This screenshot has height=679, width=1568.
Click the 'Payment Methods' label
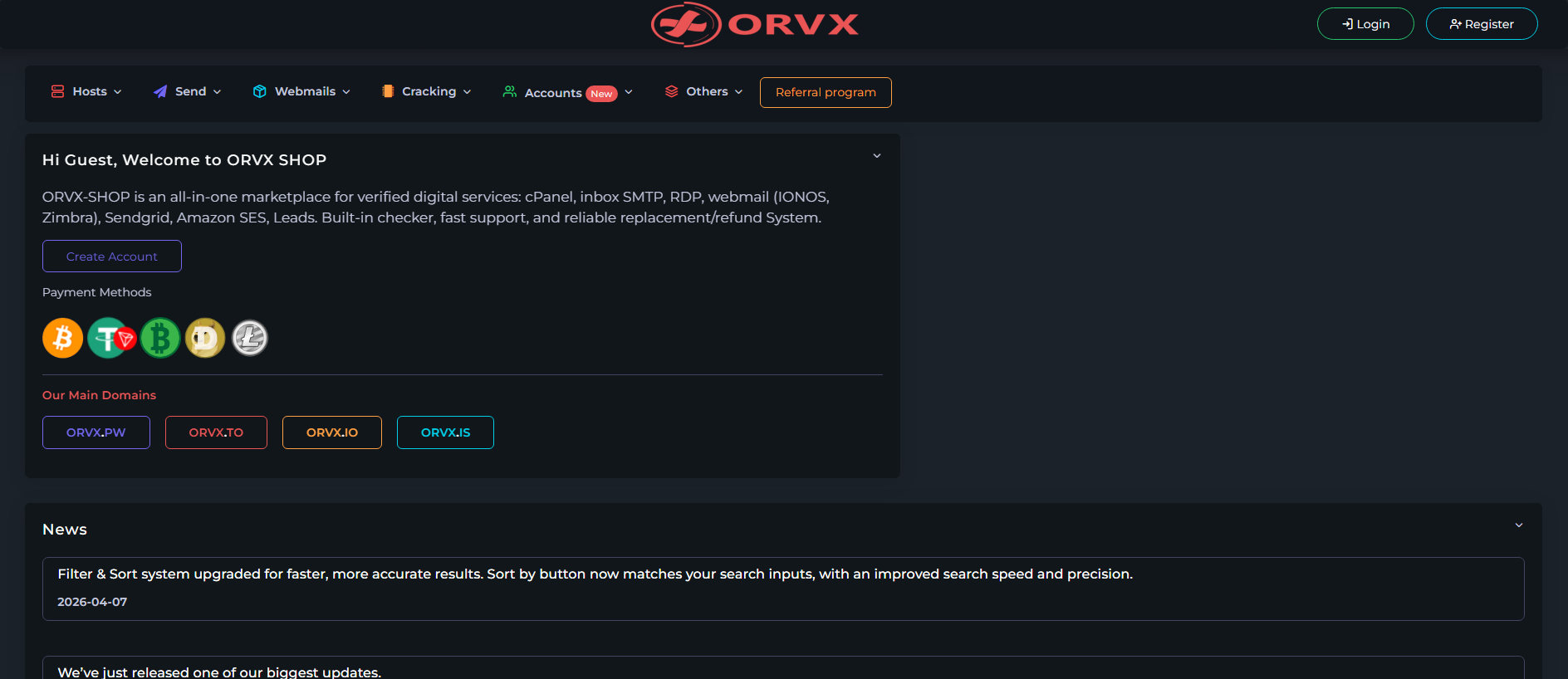(x=96, y=292)
